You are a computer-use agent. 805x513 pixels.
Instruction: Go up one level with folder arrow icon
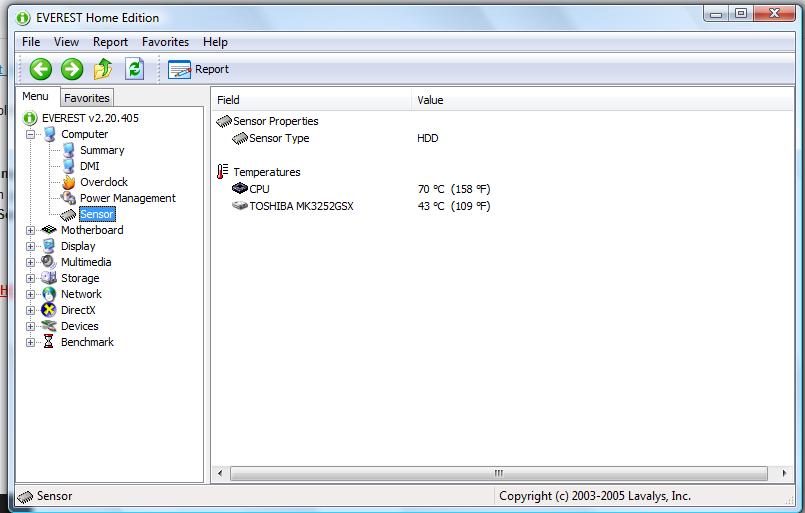(x=103, y=69)
